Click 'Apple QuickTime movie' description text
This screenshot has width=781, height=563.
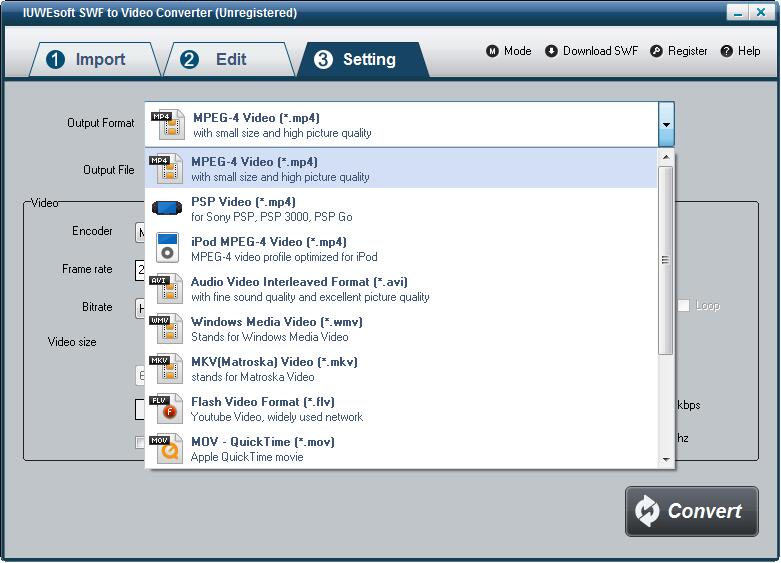(x=247, y=457)
